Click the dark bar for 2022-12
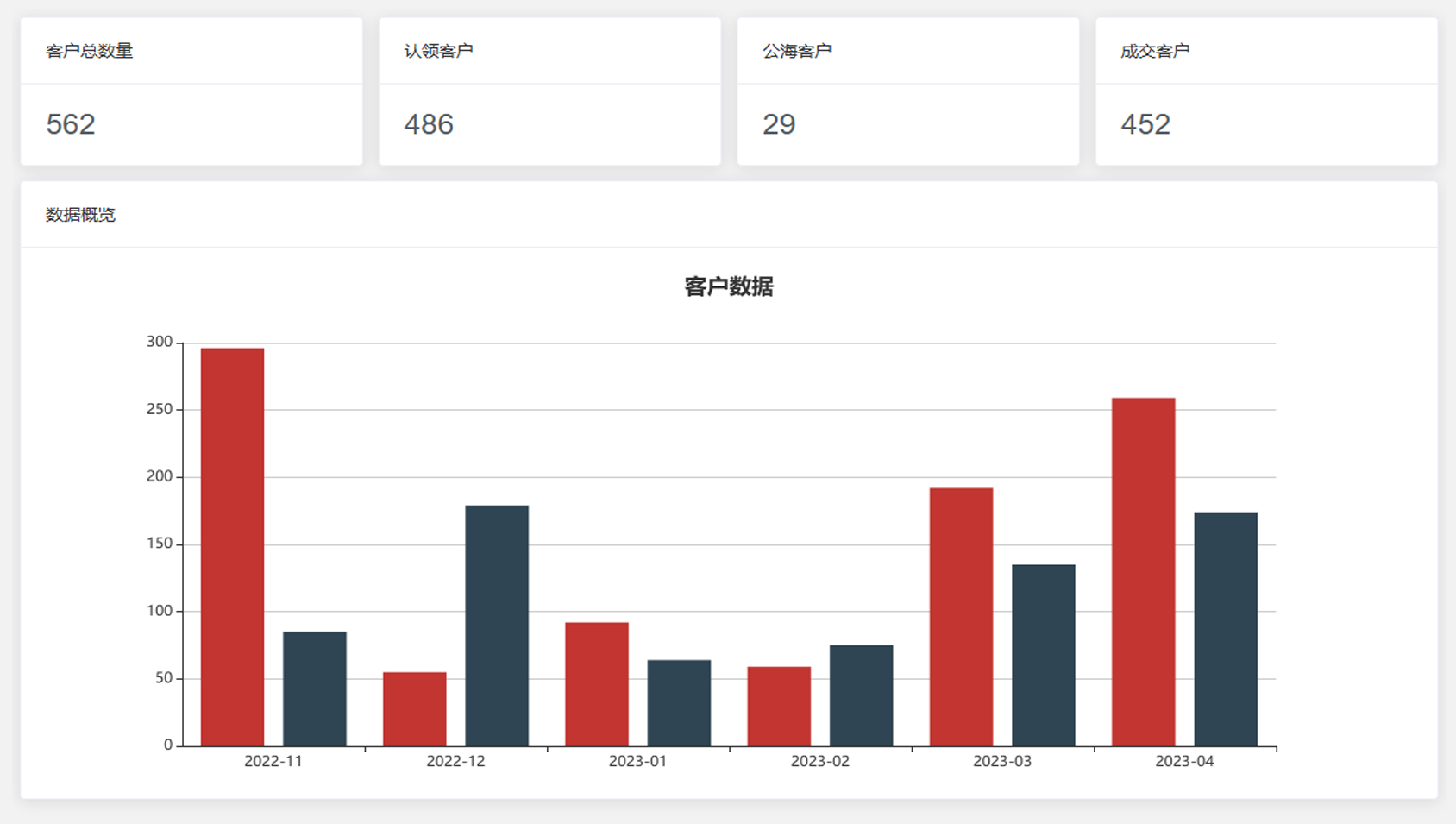Screen dimensions: 1456x824 click(497, 626)
